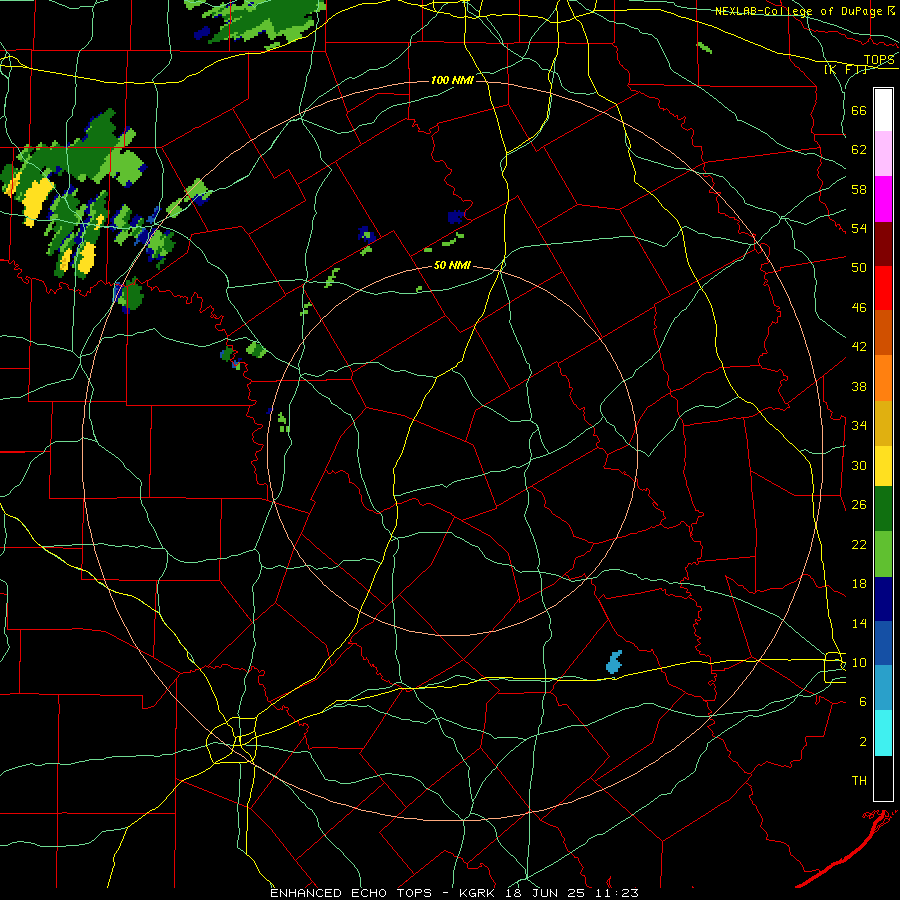Click the dark green legend swatch
Image resolution: width=900 pixels, height=900 pixels.
883,509
